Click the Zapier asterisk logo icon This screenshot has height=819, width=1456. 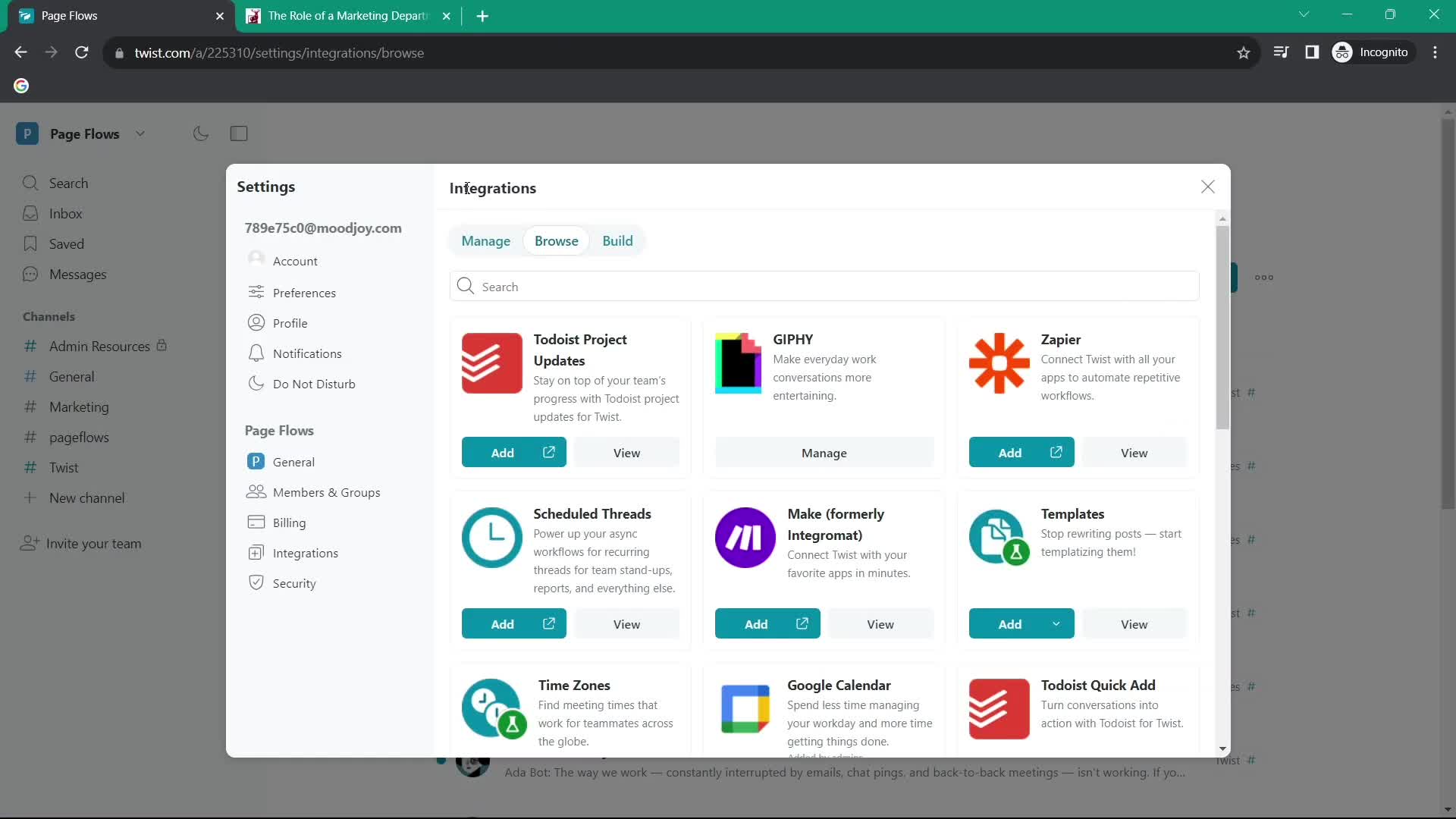click(x=999, y=363)
